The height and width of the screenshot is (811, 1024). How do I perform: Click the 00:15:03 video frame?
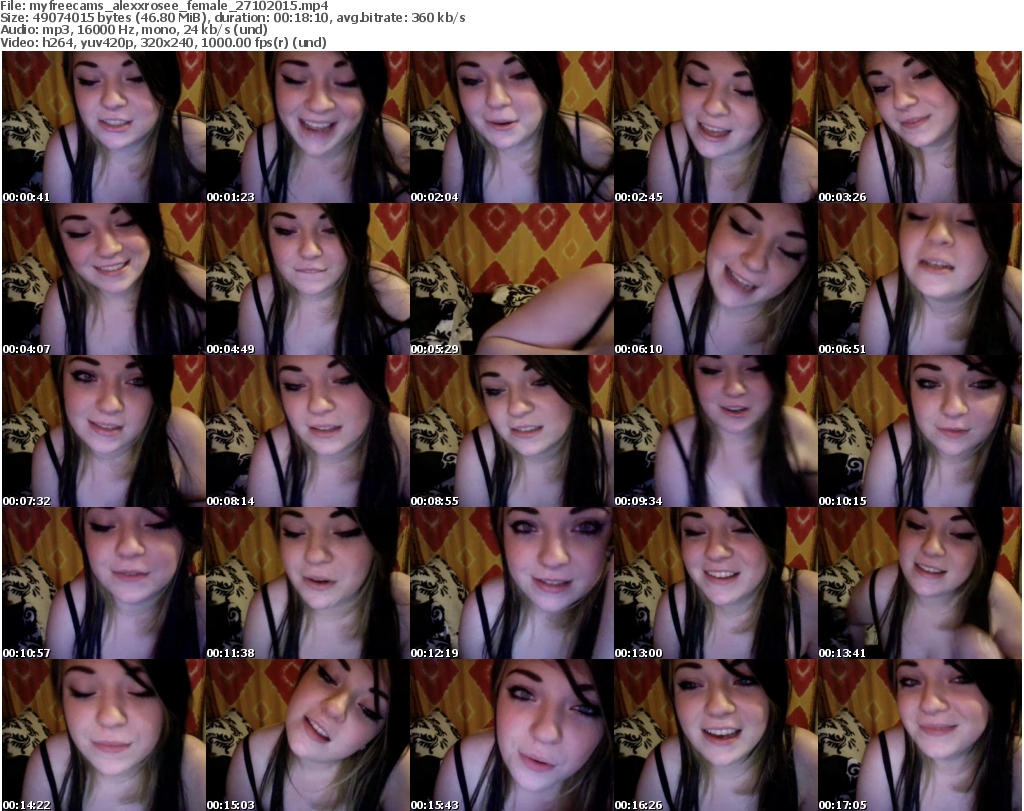point(308,735)
